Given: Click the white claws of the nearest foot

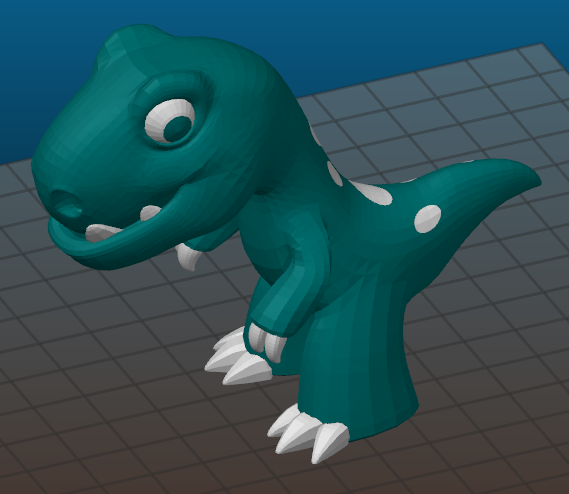Looking at the screenshot, I should click(x=308, y=433).
